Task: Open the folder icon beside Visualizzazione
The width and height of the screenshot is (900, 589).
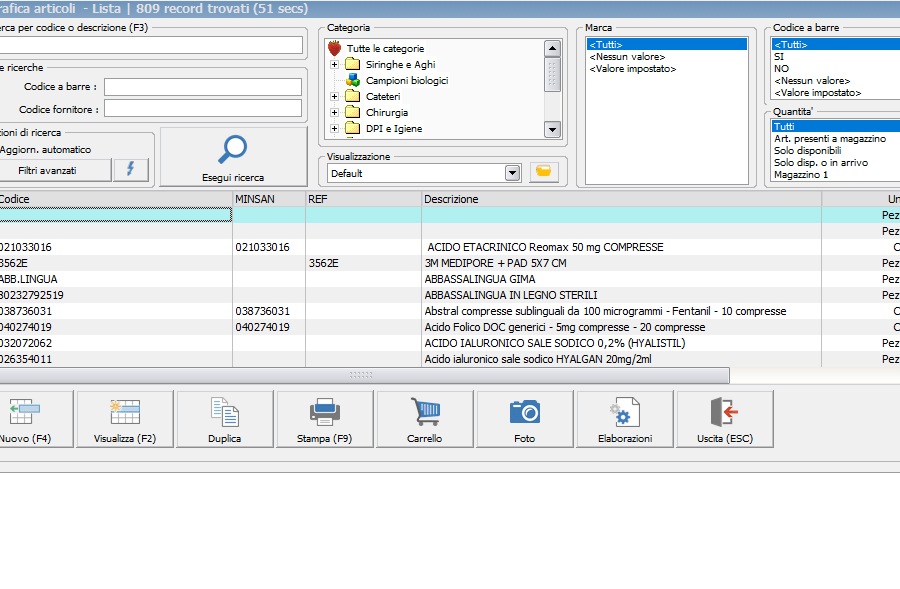Action: pyautogui.click(x=543, y=172)
